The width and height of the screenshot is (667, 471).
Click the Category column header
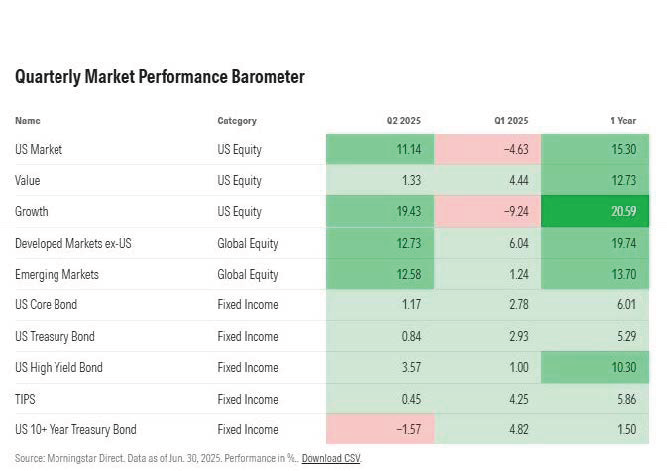237,121
